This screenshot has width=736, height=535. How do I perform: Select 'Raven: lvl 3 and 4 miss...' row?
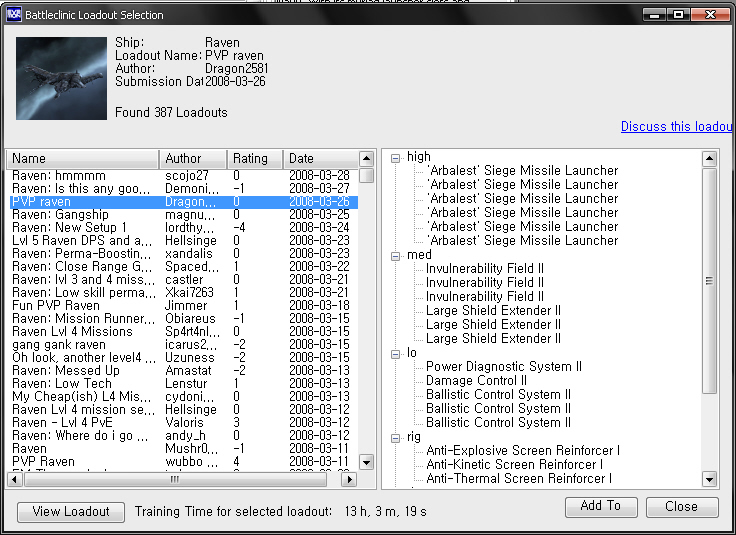184,280
